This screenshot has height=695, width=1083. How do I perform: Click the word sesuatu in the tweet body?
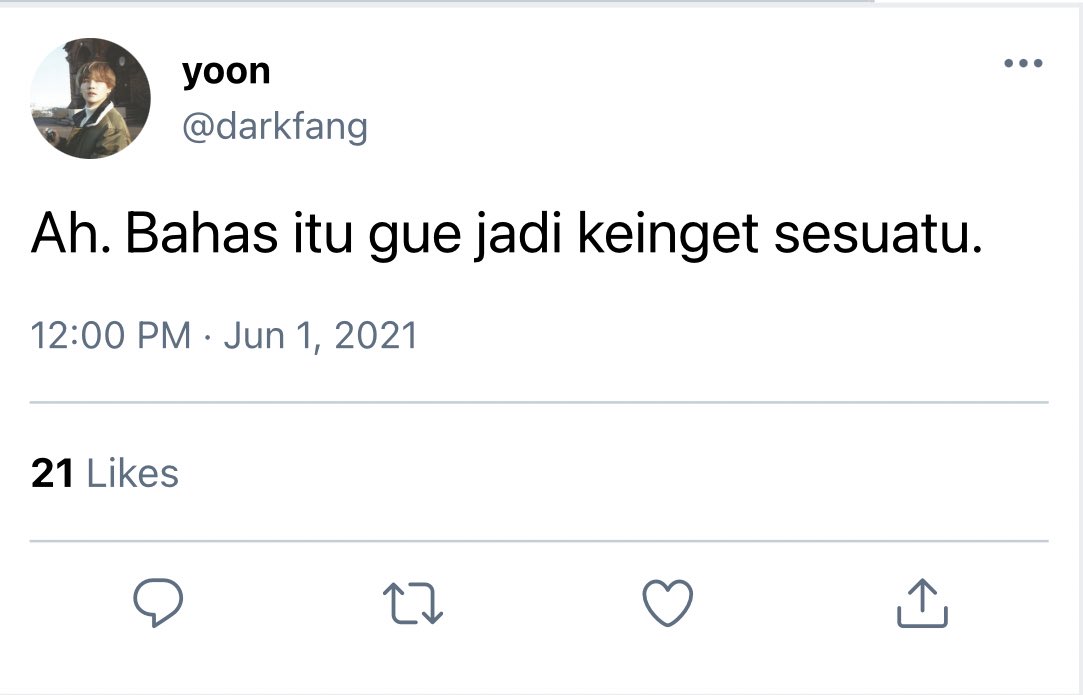(877, 235)
